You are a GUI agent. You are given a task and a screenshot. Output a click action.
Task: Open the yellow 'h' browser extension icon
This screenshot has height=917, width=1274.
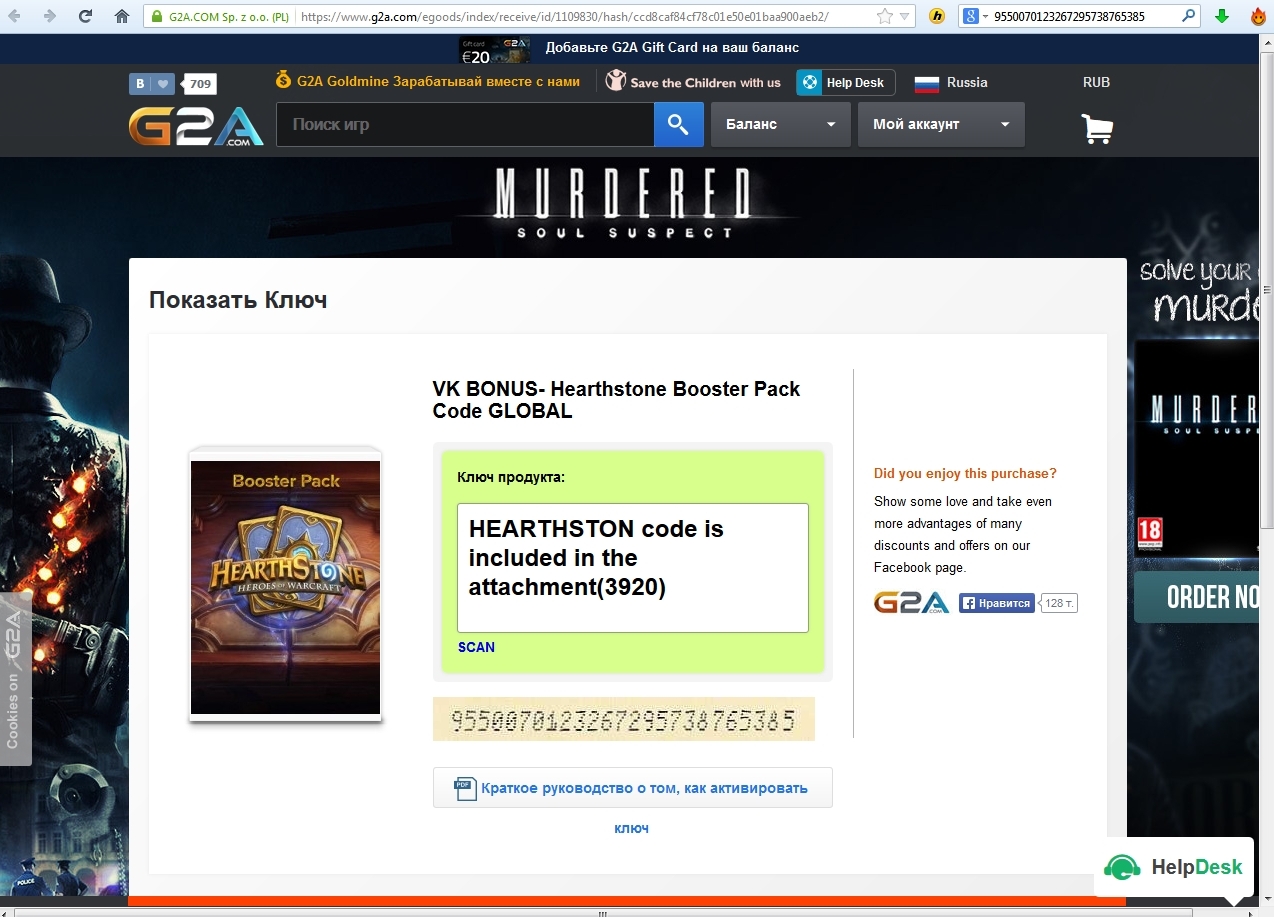[x=936, y=17]
